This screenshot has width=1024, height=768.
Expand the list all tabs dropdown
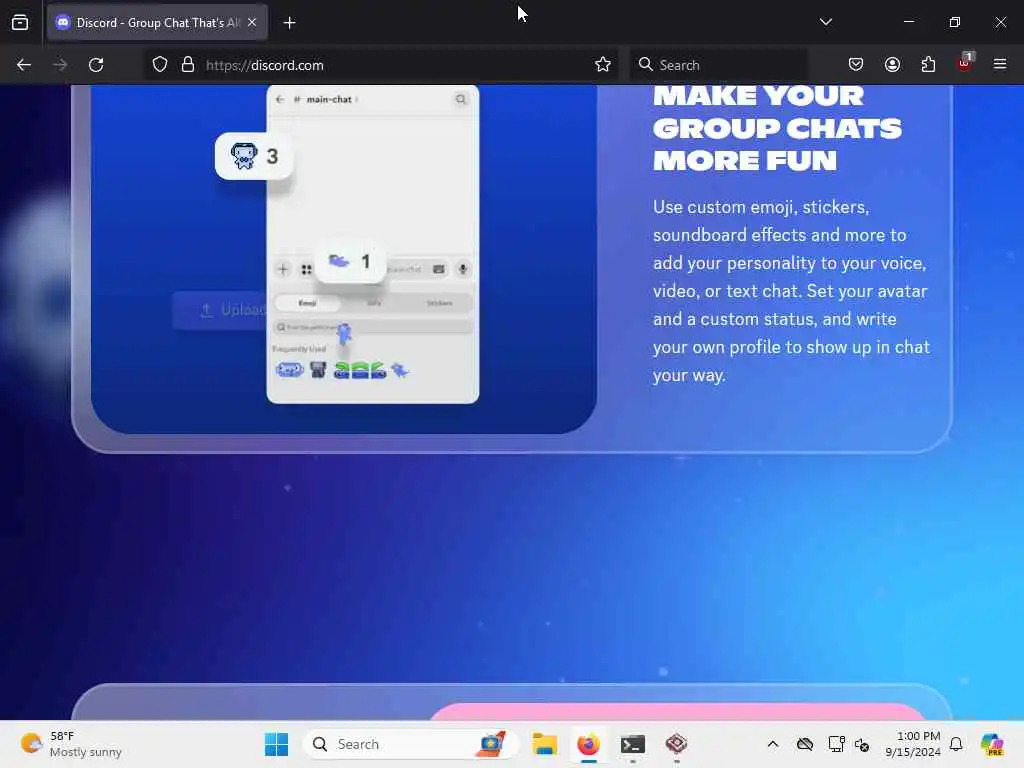(825, 22)
